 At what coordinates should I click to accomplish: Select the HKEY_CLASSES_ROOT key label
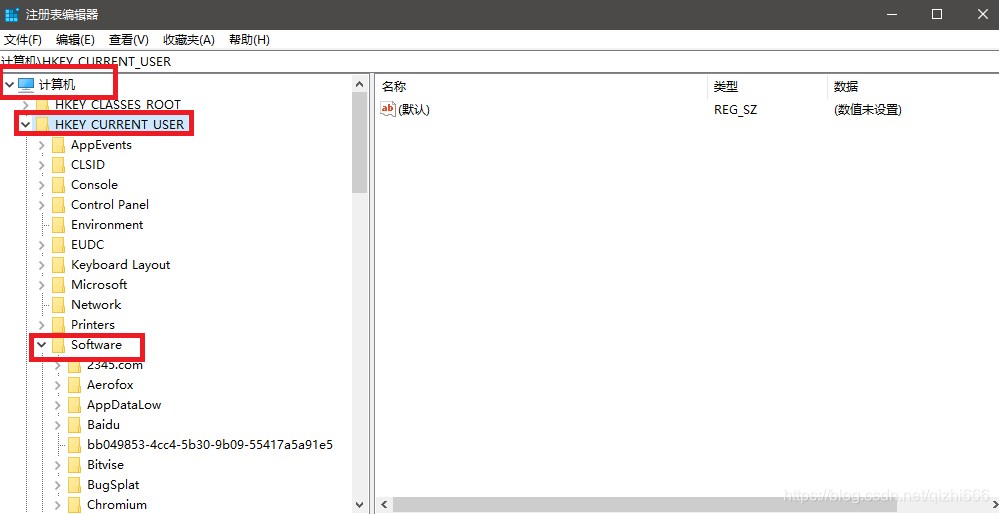pyautogui.click(x=118, y=104)
